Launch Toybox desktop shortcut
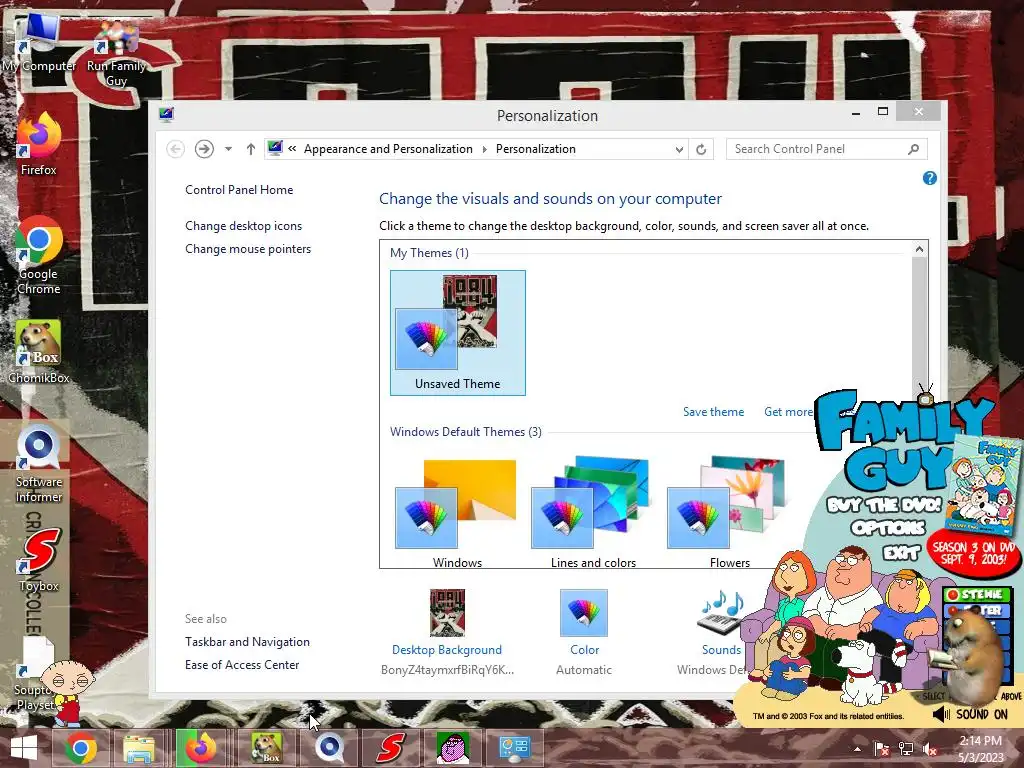Image resolution: width=1024 pixels, height=768 pixels. (39, 560)
